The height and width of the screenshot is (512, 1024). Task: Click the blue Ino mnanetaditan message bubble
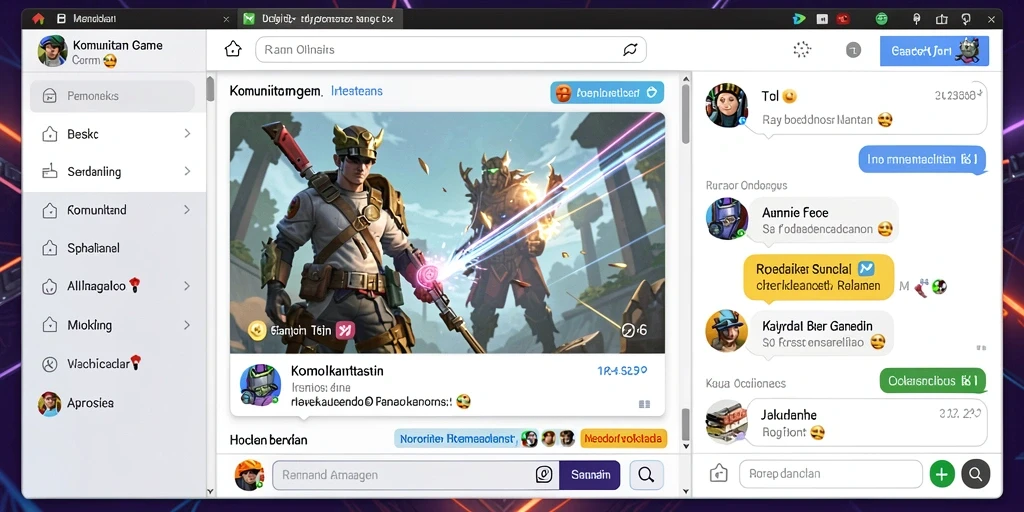coord(921,159)
